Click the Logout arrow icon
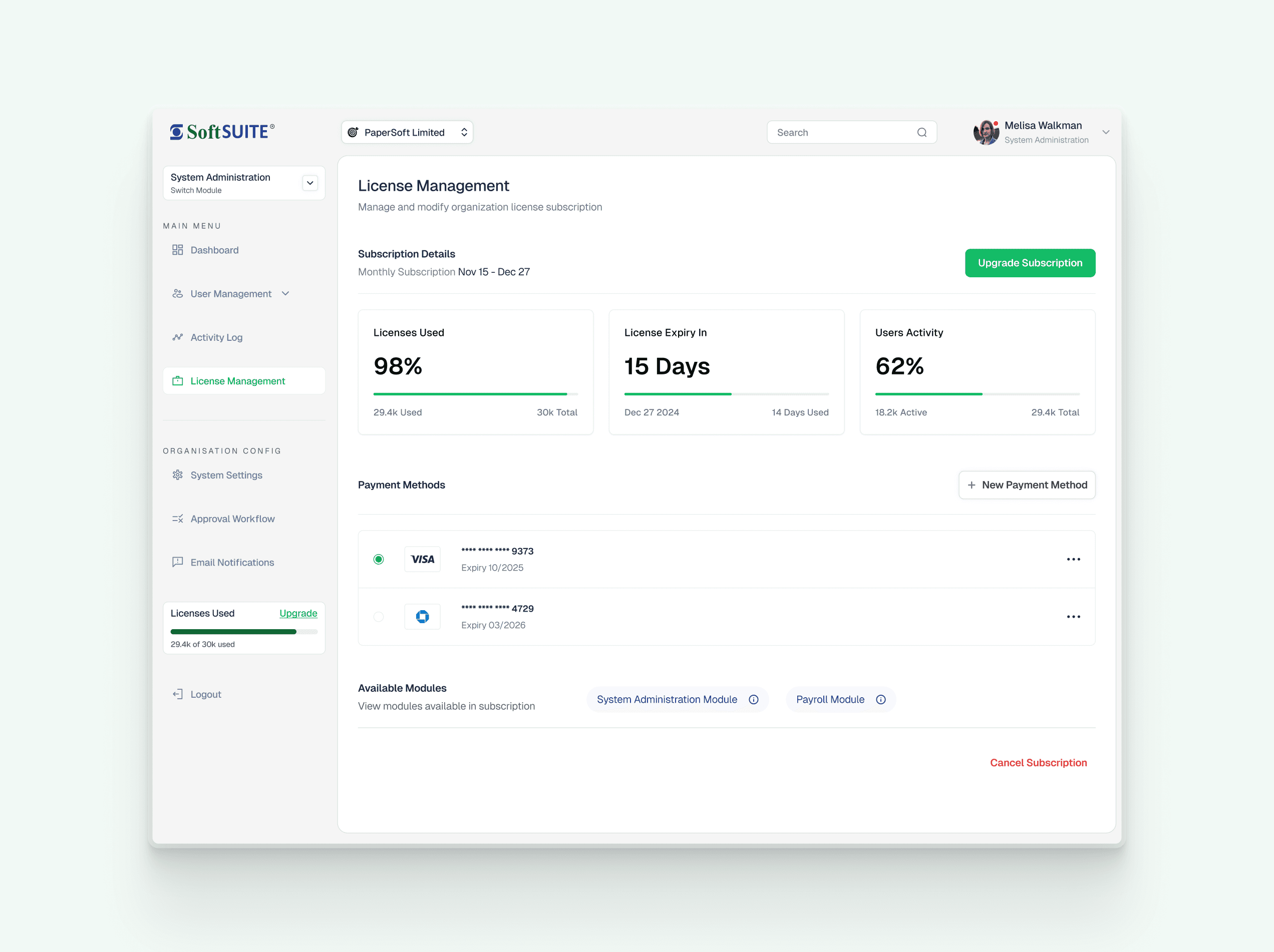 point(177,694)
